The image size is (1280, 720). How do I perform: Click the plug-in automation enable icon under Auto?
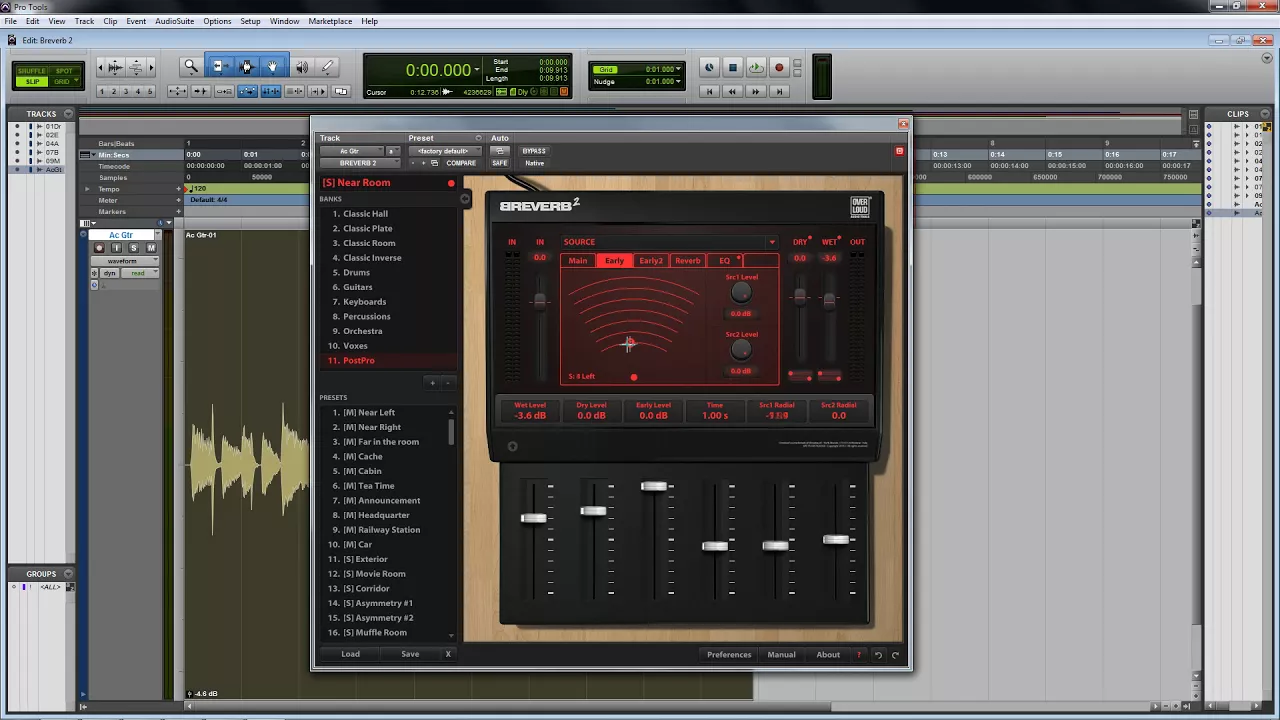(x=499, y=151)
